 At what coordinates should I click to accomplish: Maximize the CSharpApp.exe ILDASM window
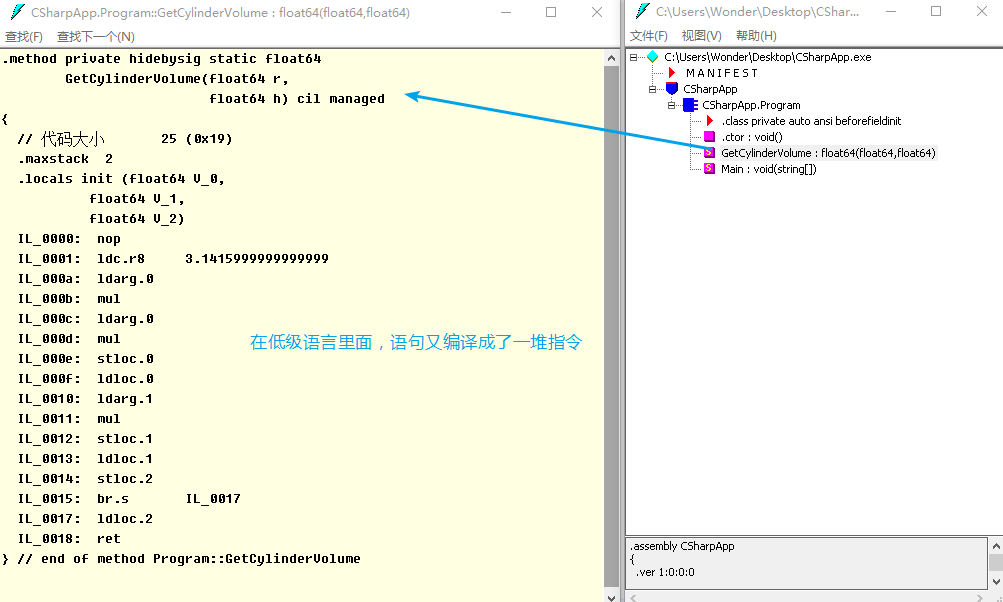coord(936,12)
